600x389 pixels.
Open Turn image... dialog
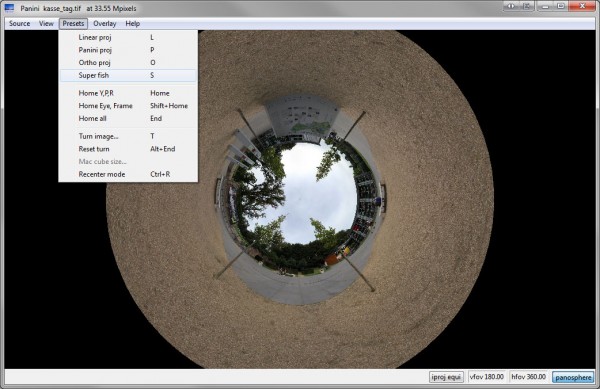point(128,136)
